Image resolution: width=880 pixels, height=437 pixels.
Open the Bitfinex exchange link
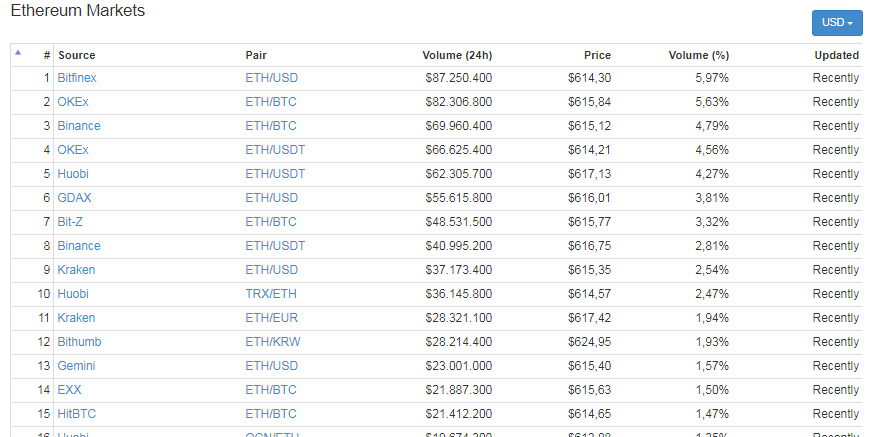click(x=77, y=78)
